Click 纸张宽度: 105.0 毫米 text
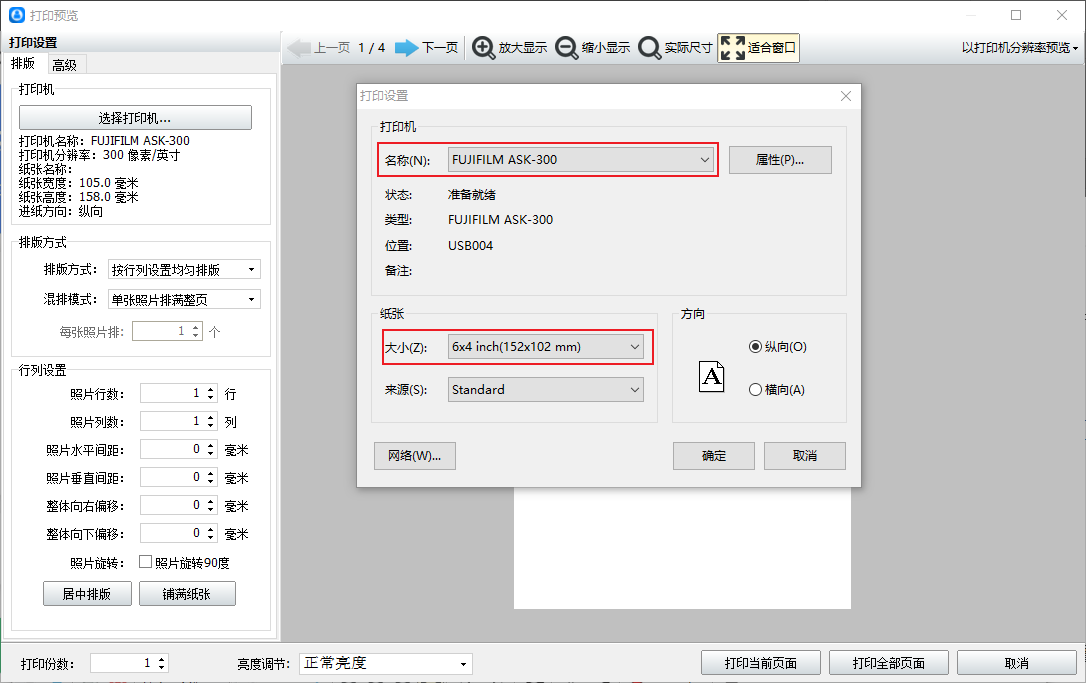1086x683 pixels. 79,183
